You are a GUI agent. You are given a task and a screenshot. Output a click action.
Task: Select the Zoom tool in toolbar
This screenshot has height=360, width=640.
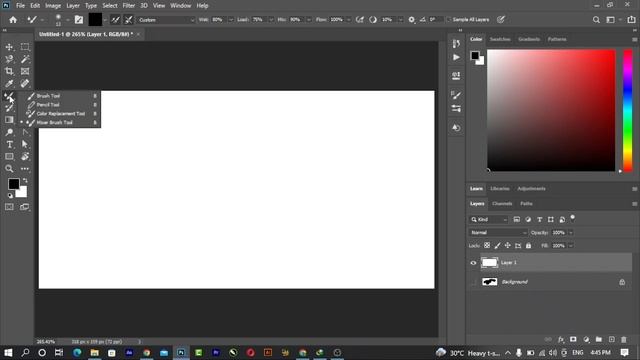click(x=9, y=169)
